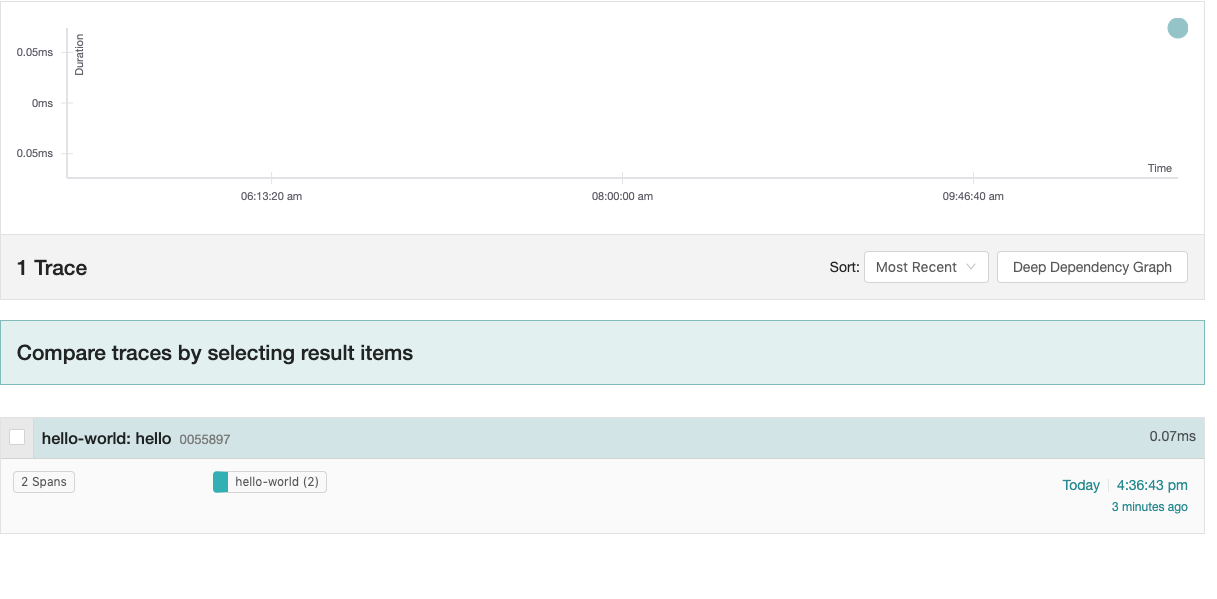Click the chevron arrow in the Sort selector
This screenshot has width=1217, height=599.
(969, 267)
